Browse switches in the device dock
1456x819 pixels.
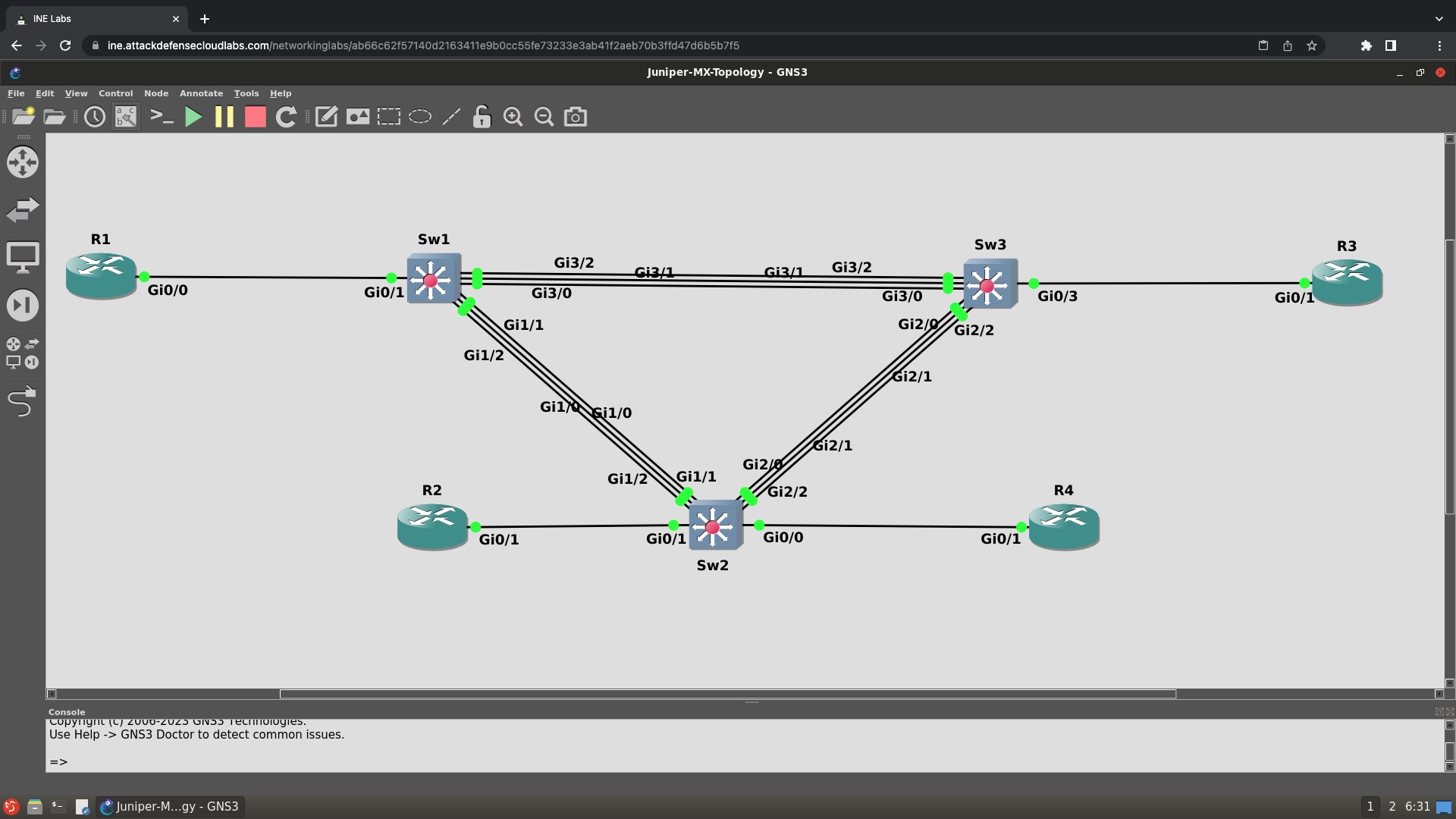click(x=23, y=209)
